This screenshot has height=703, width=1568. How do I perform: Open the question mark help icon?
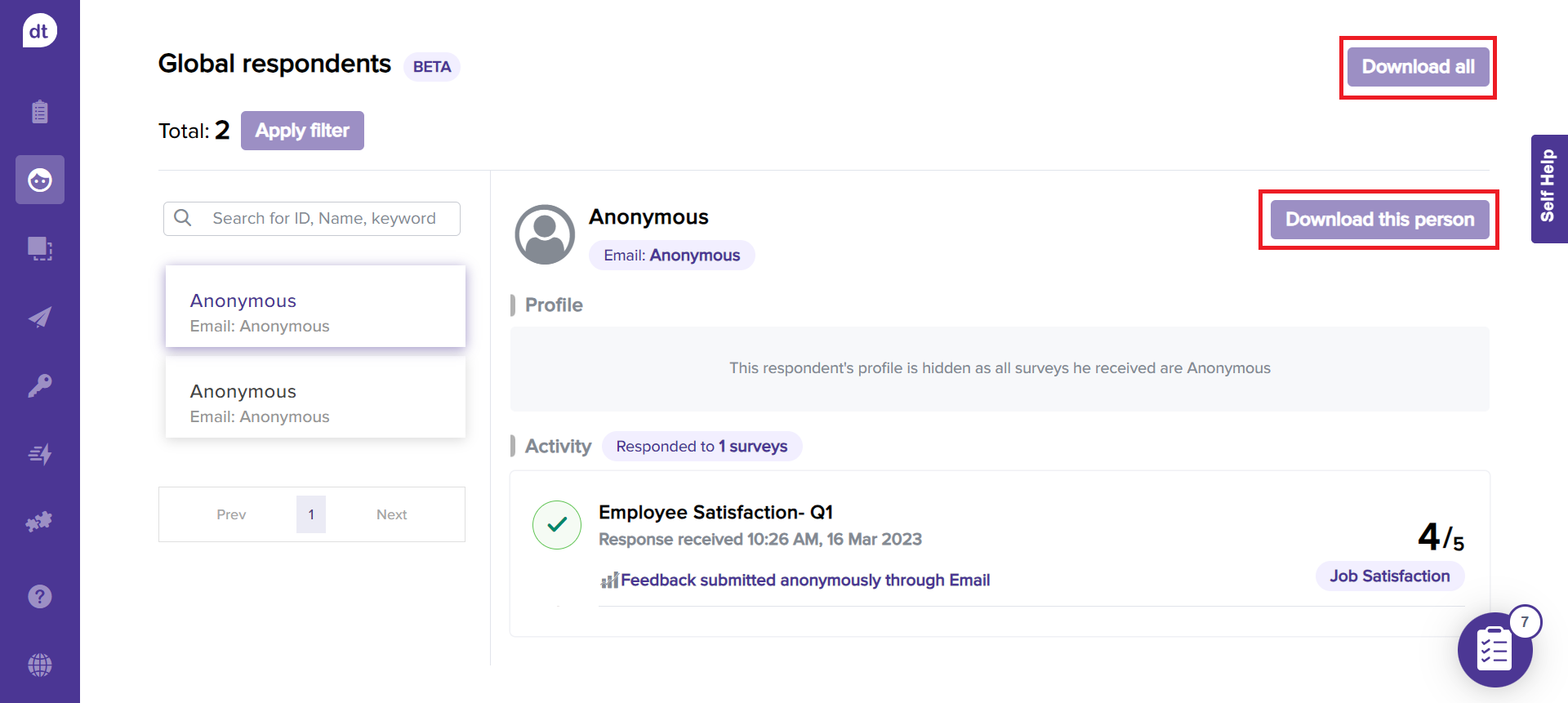coord(39,597)
